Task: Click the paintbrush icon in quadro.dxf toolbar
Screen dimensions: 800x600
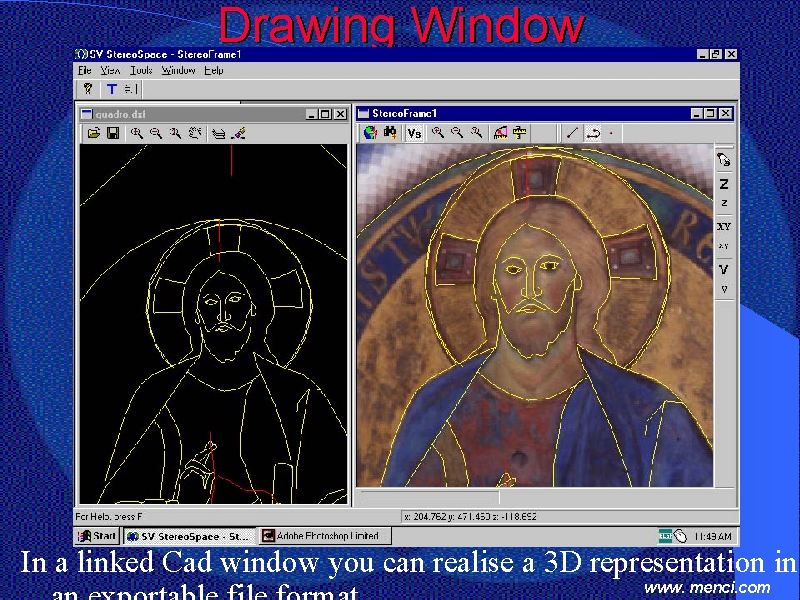Action: [238, 133]
